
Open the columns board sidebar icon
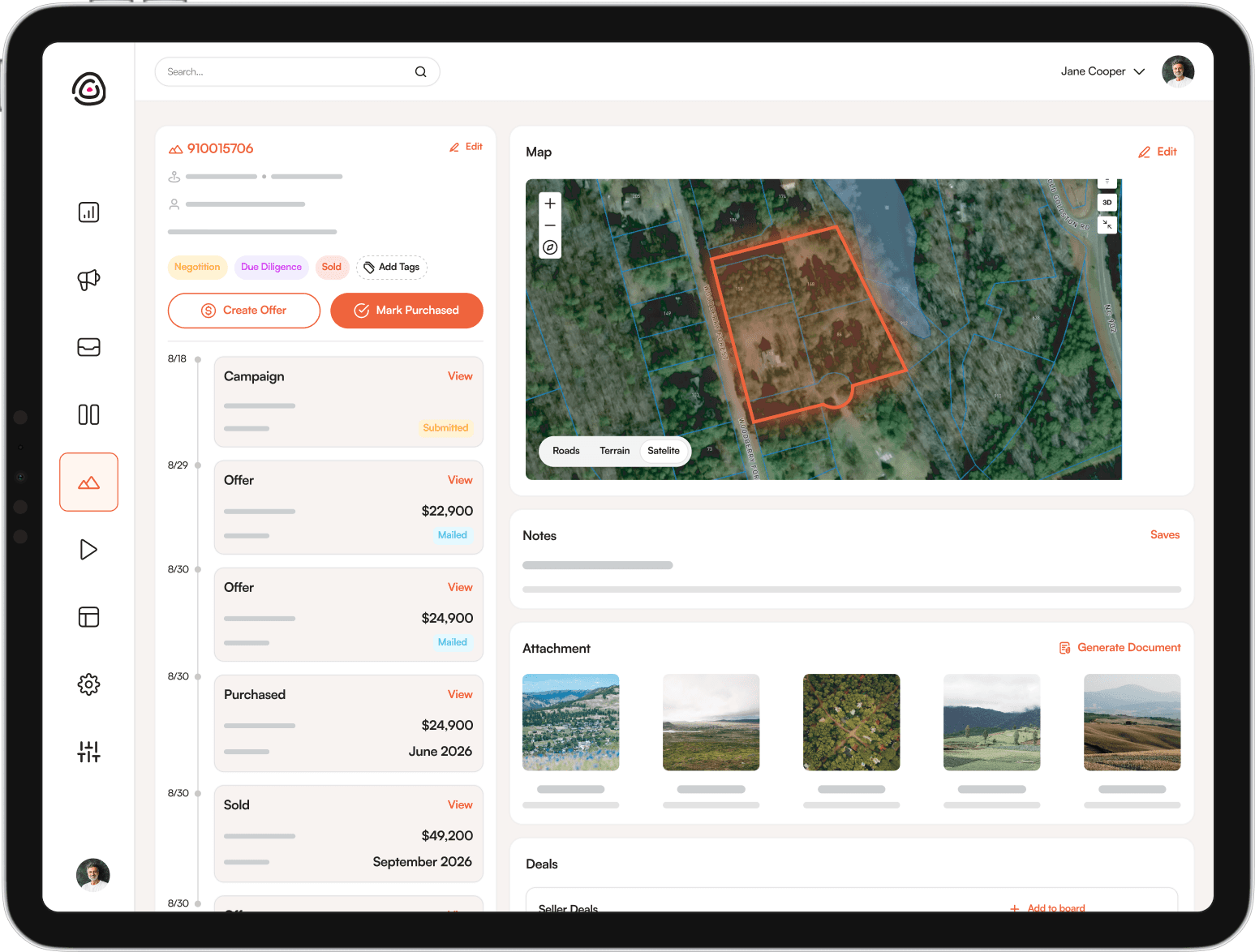point(88,414)
